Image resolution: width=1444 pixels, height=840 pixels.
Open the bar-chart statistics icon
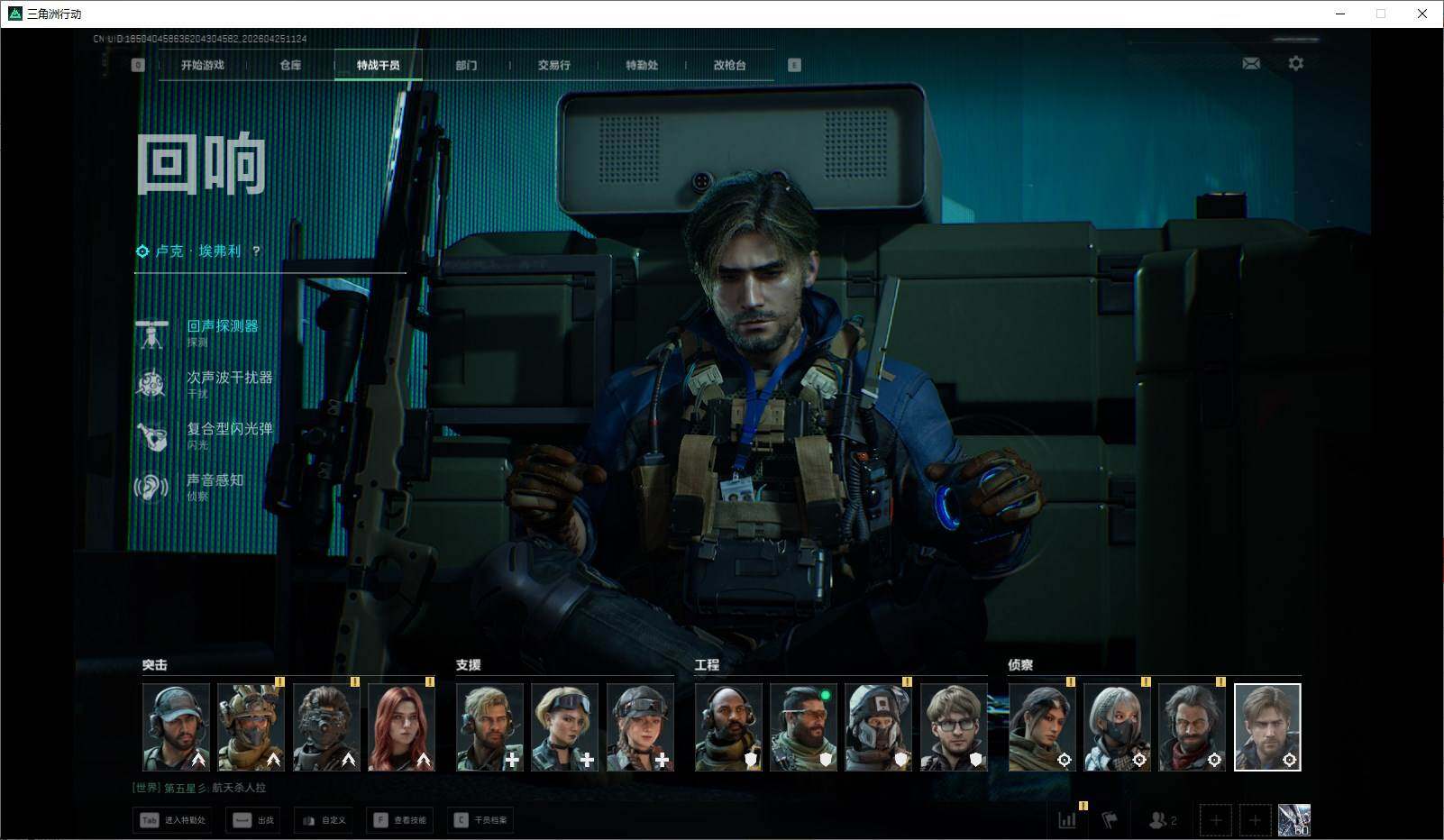pyautogui.click(x=1067, y=820)
